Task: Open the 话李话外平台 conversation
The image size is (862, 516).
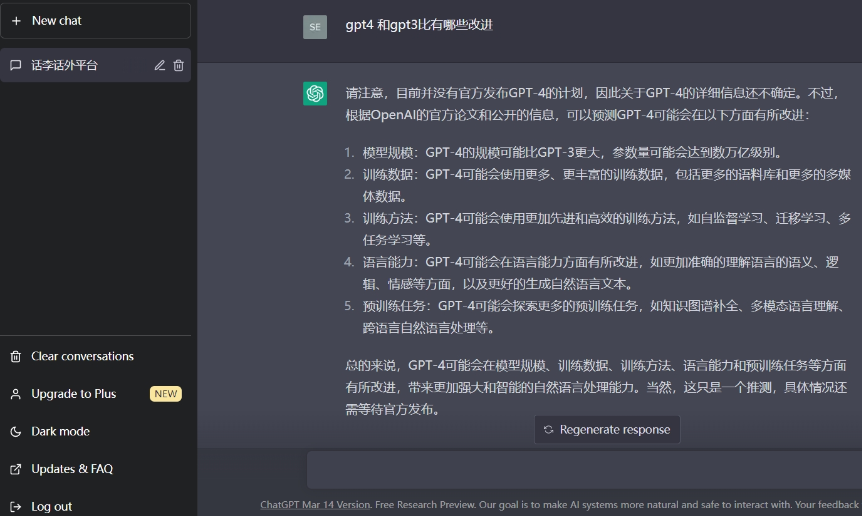Action: [96, 65]
